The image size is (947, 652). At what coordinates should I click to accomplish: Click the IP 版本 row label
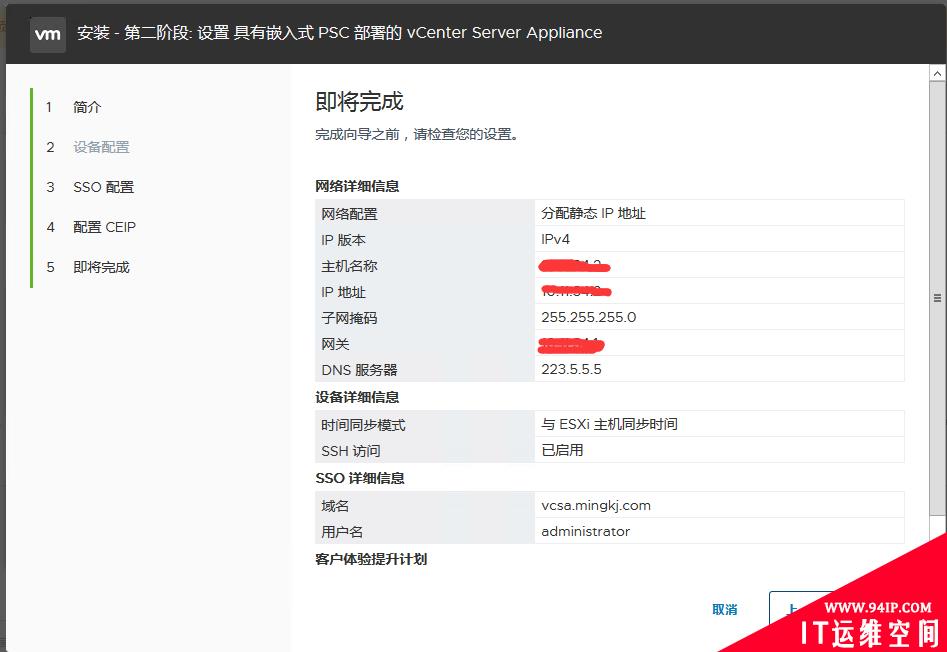(343, 240)
